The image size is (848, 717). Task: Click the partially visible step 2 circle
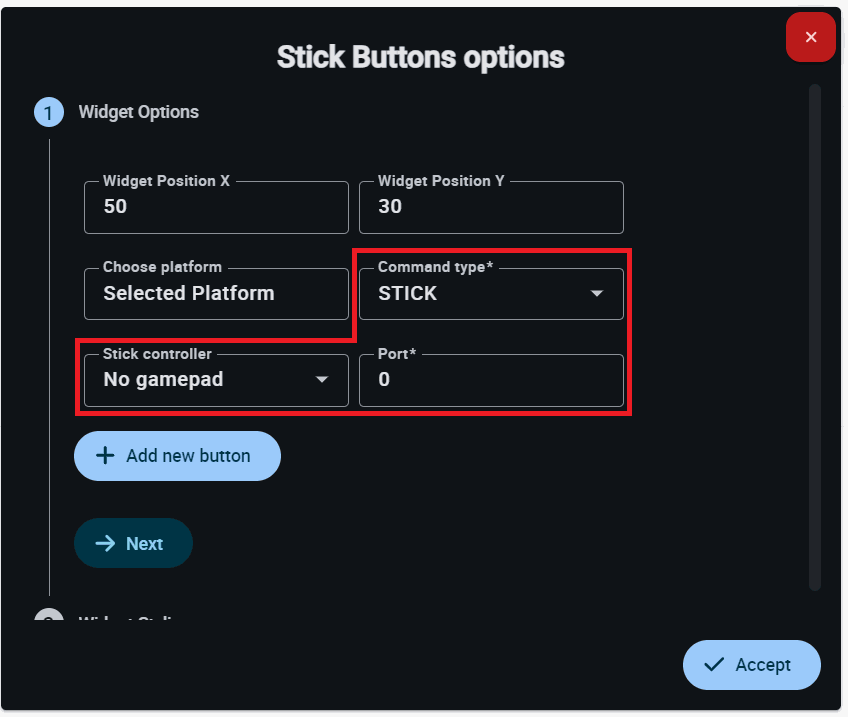pyautogui.click(x=48, y=618)
